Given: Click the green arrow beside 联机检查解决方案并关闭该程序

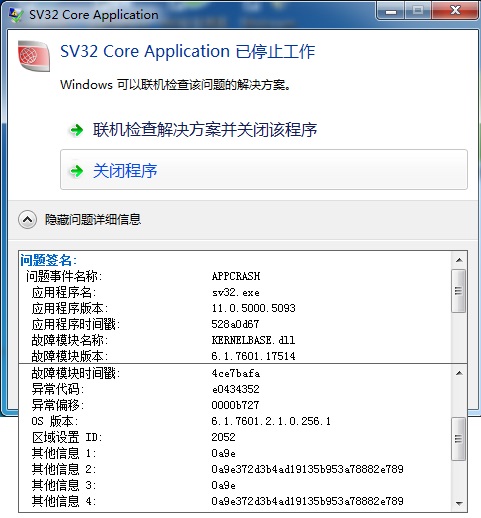Looking at the screenshot, I should [77, 130].
